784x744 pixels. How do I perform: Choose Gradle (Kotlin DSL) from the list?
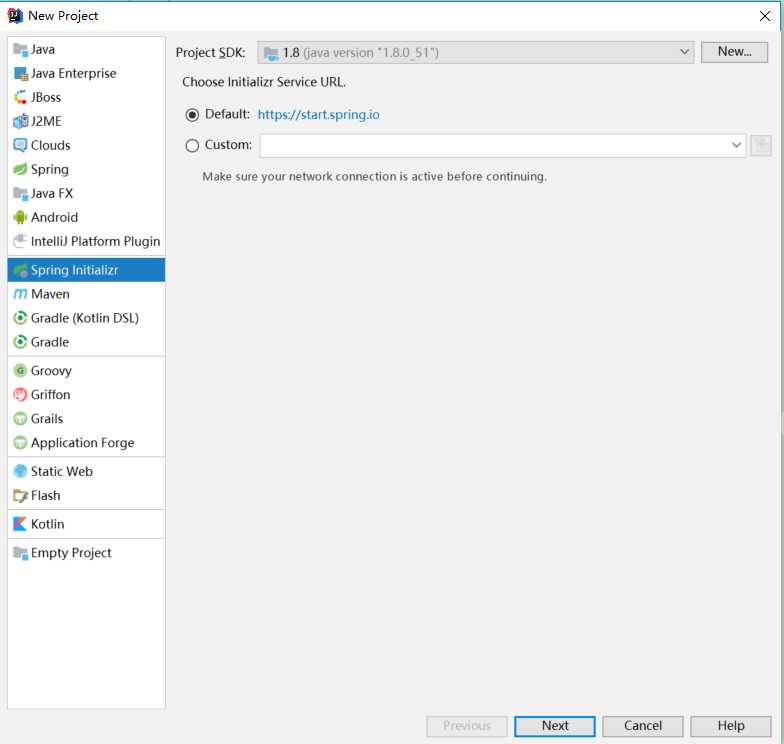[x=84, y=318]
